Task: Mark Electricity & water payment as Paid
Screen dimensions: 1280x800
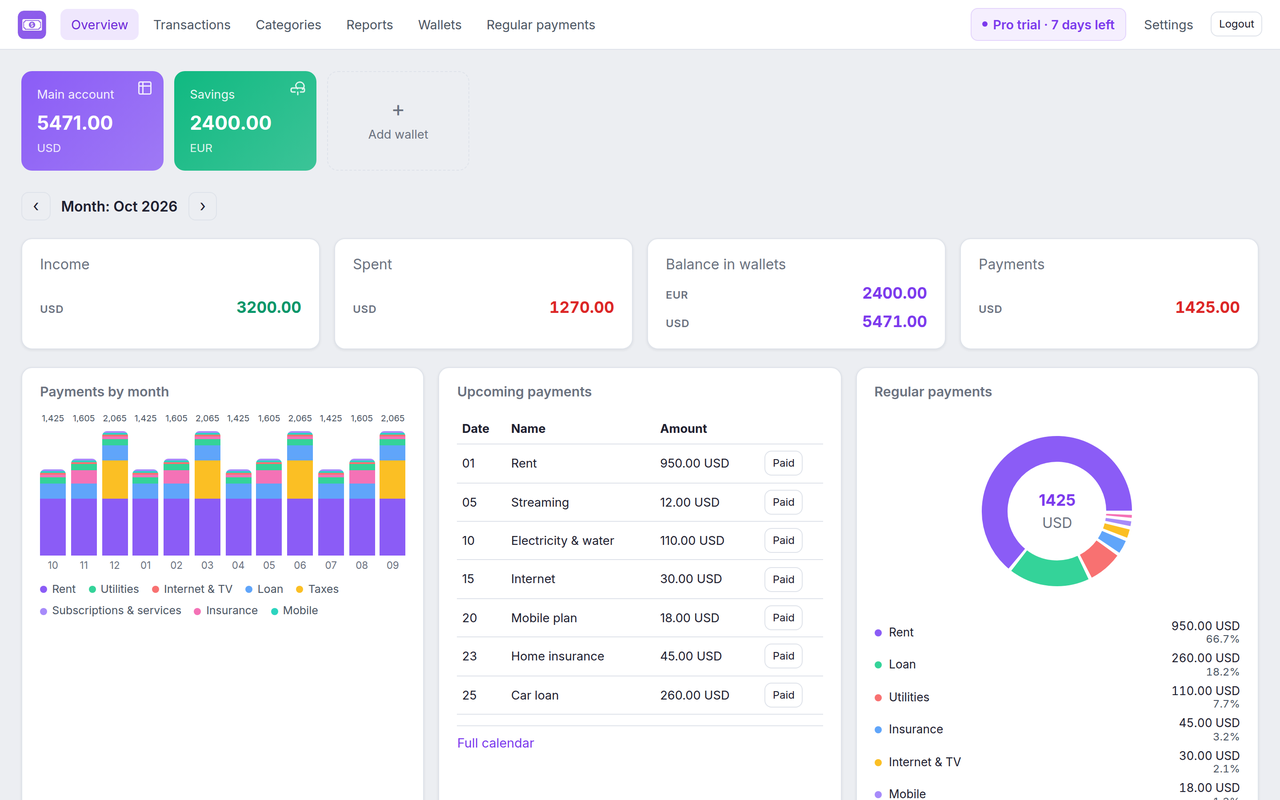Action: pos(783,540)
